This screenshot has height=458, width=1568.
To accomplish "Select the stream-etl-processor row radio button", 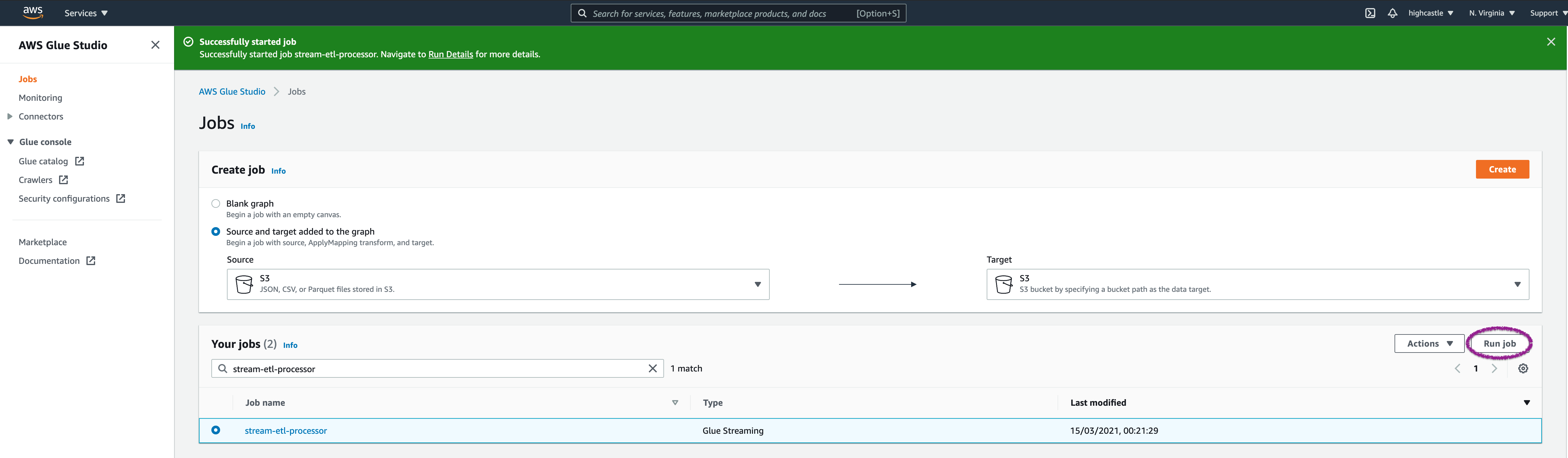I will pyautogui.click(x=215, y=430).
